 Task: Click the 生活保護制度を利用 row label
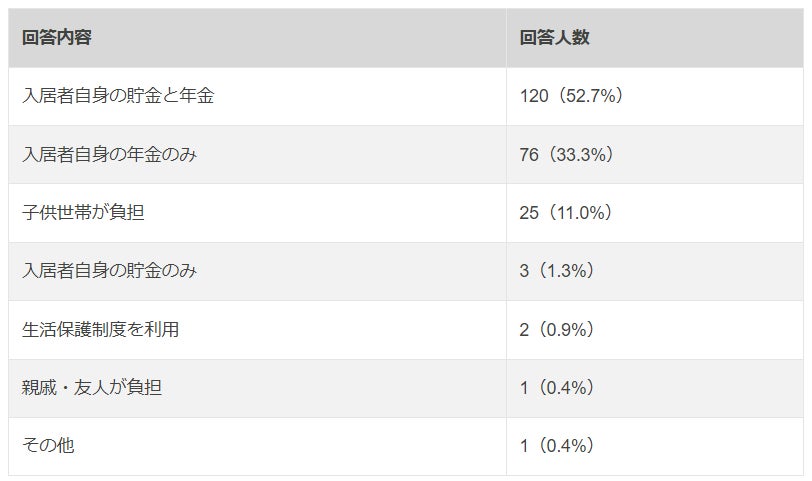pyautogui.click(x=100, y=329)
